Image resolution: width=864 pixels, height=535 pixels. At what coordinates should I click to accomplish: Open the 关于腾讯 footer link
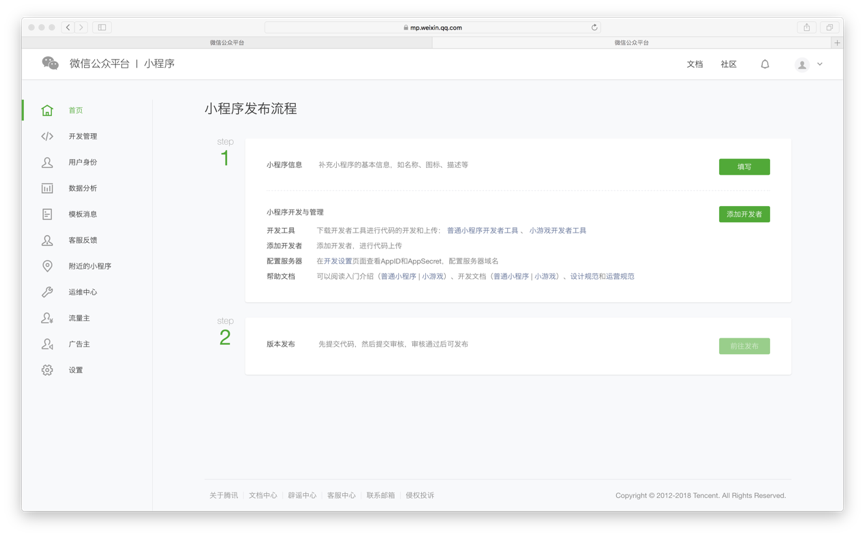[224, 495]
